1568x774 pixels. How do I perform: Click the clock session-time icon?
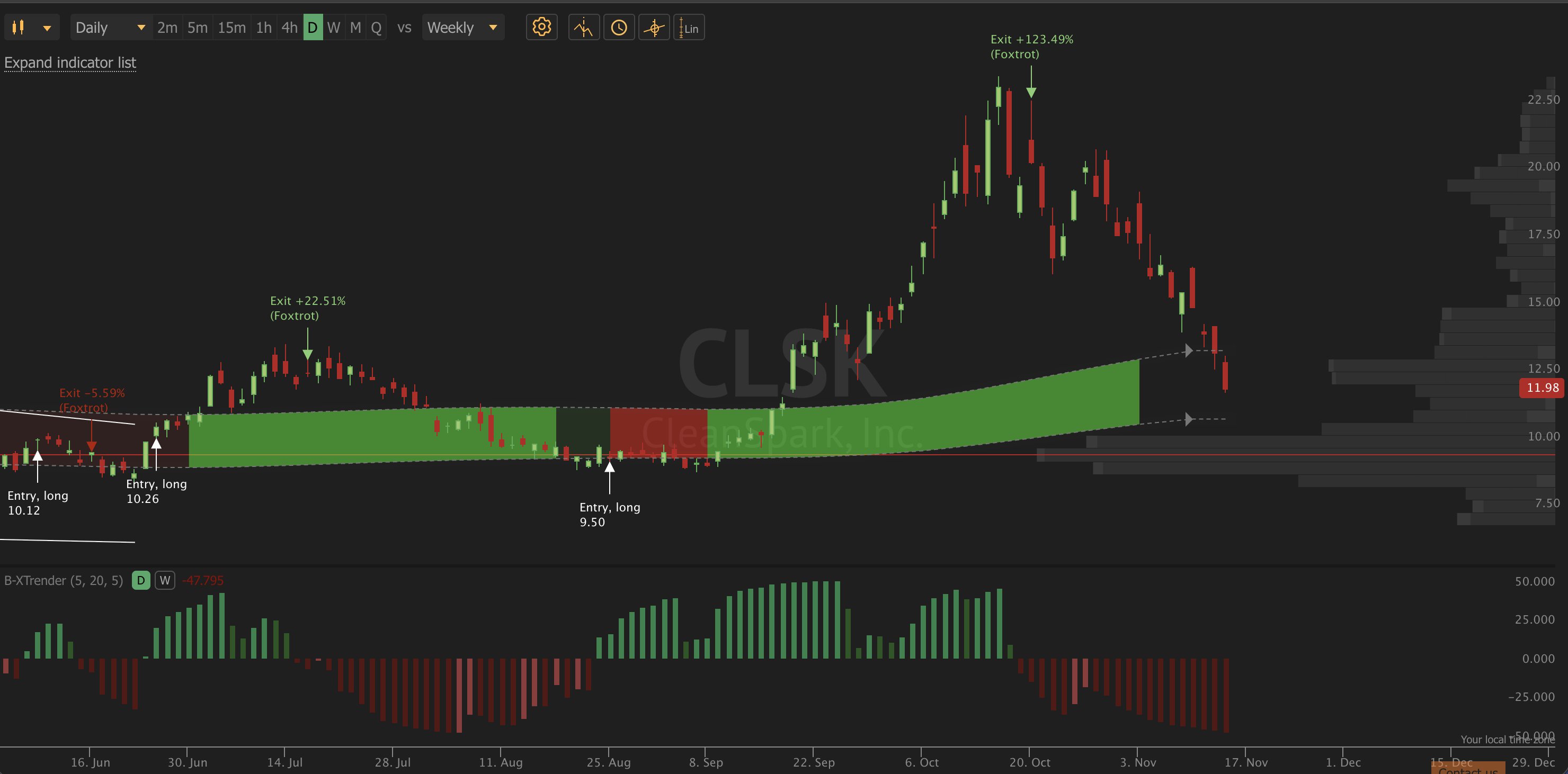[619, 28]
